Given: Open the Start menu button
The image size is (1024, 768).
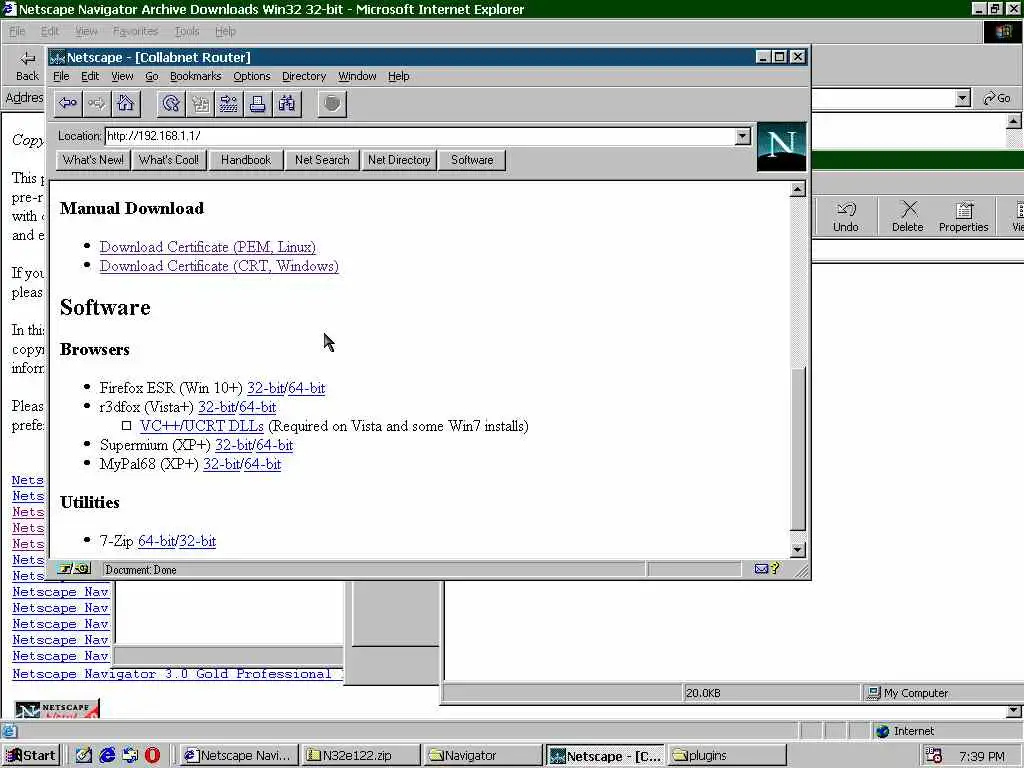Looking at the screenshot, I should pos(31,756).
